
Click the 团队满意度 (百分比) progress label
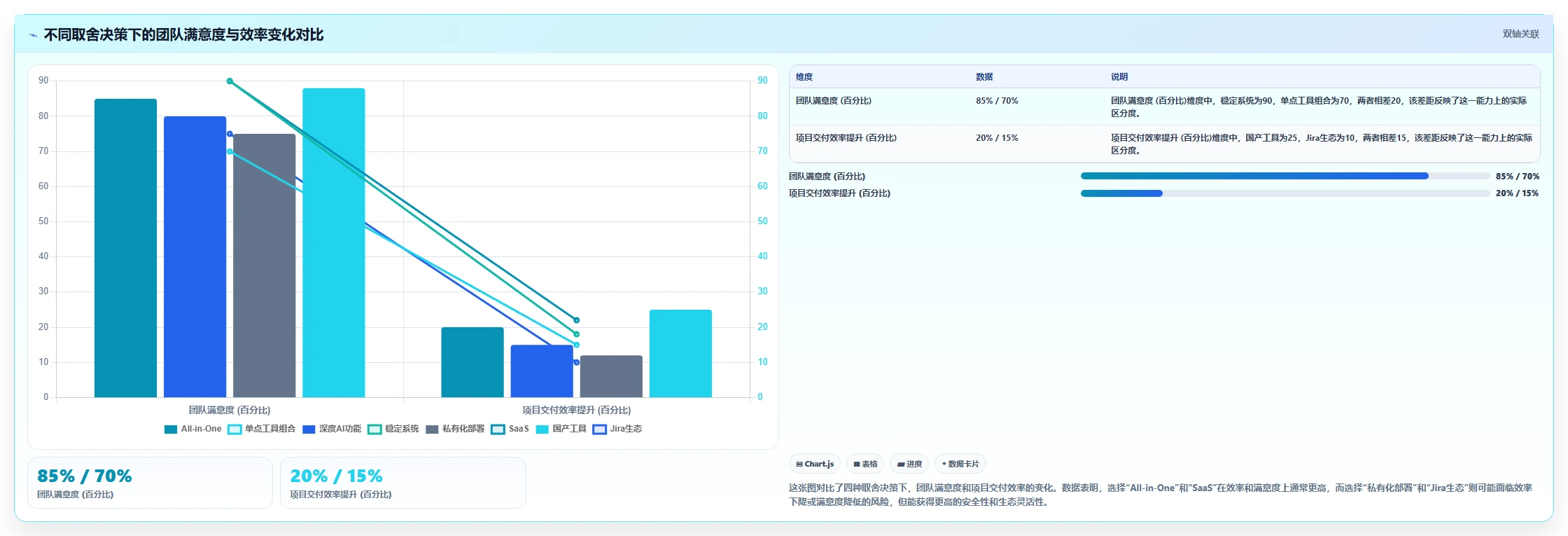[x=827, y=177]
